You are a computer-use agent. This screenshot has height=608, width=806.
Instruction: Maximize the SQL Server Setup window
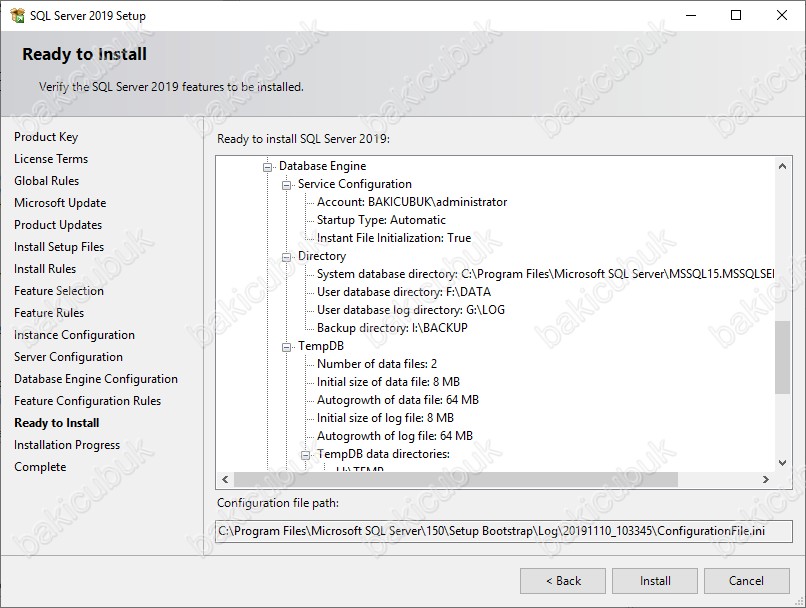[736, 15]
